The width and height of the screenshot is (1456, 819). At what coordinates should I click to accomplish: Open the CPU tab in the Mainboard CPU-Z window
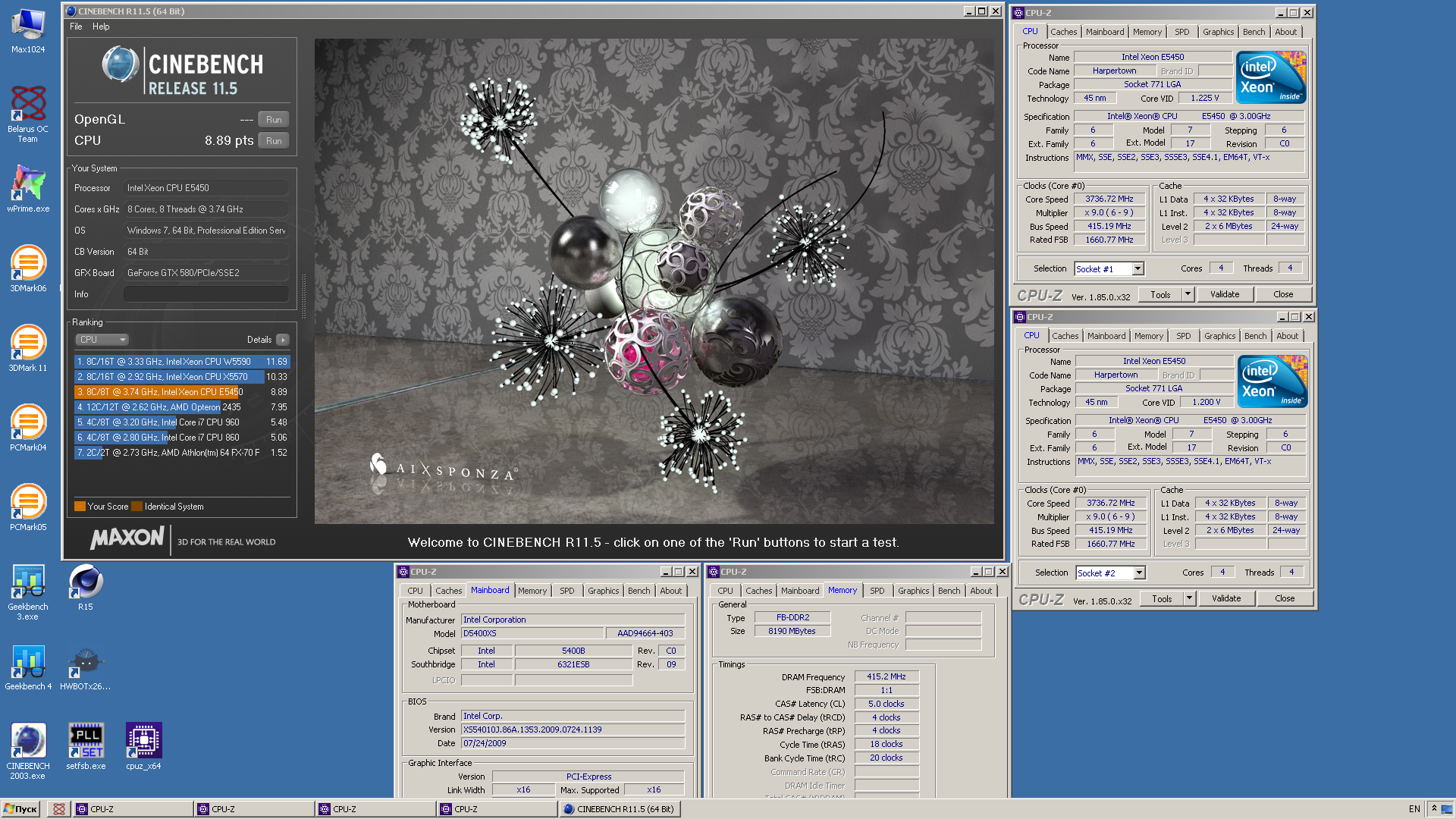415,591
